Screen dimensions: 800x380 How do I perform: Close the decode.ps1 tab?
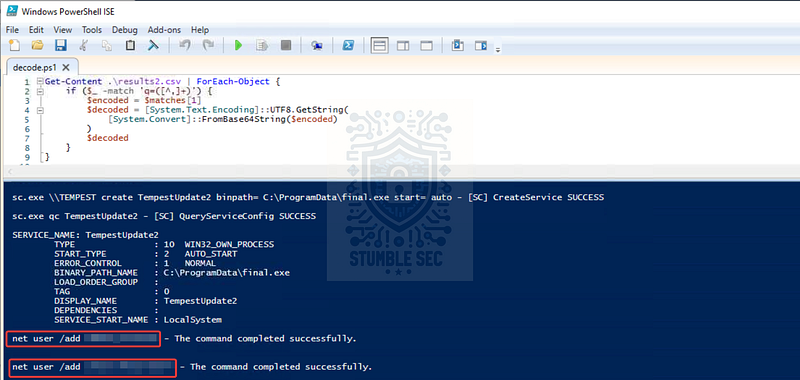[x=66, y=67]
